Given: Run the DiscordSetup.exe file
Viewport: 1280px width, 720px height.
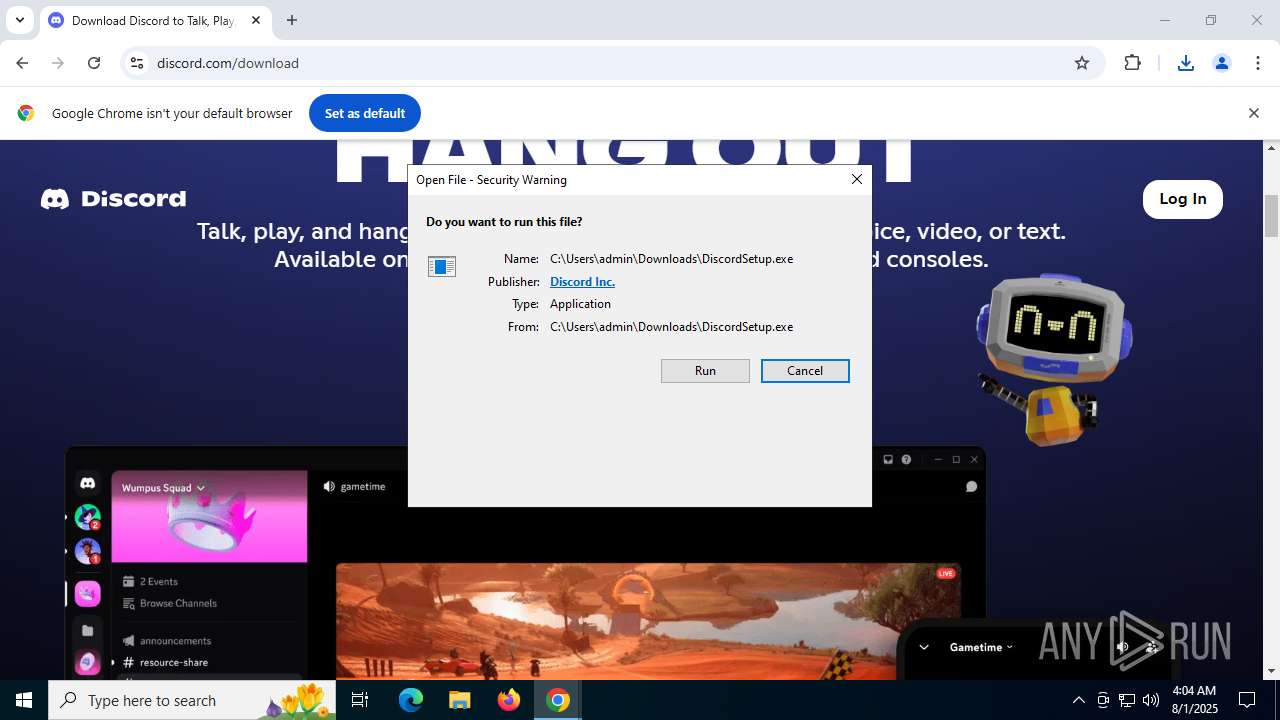Looking at the screenshot, I should click(x=705, y=371).
